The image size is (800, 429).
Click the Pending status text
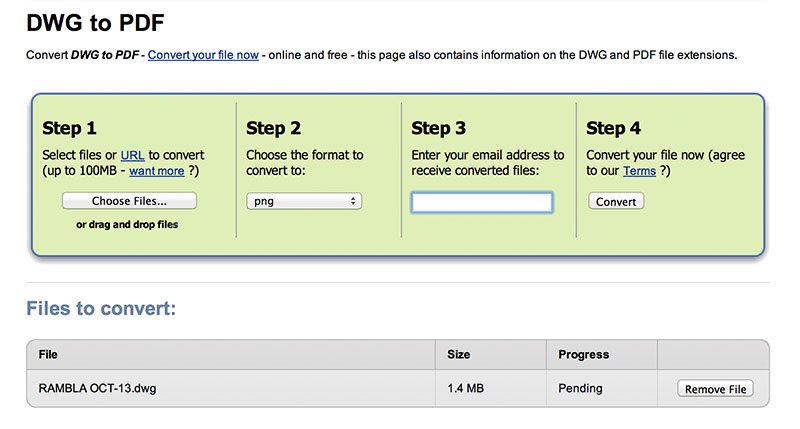[x=580, y=389]
